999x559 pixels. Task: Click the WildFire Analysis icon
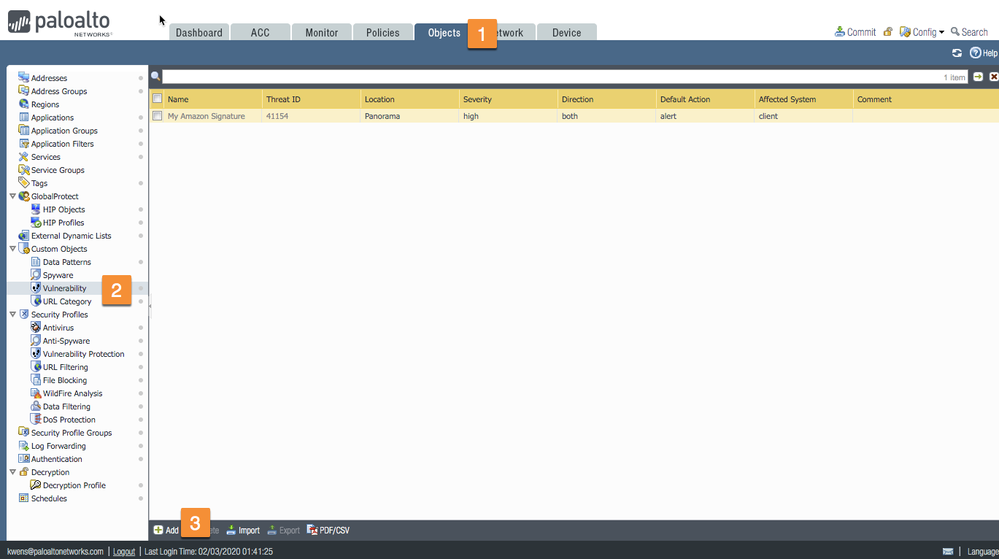coord(36,393)
